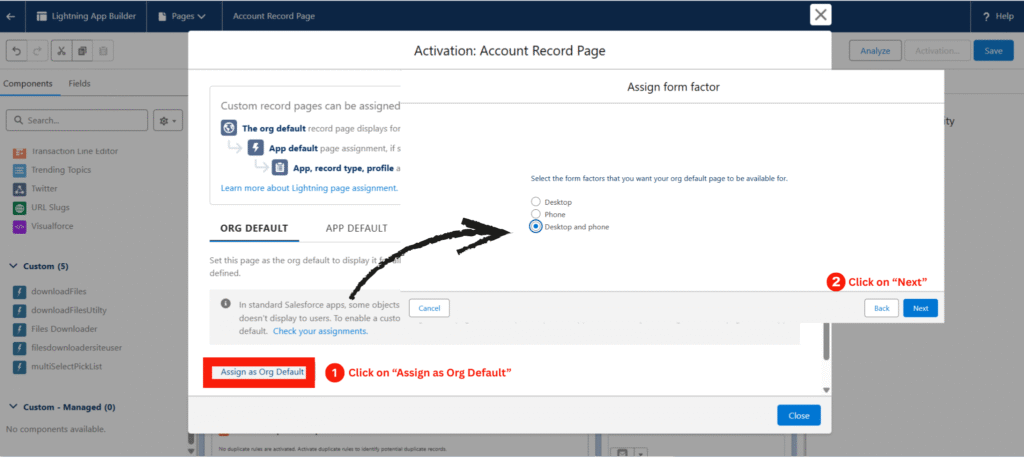
Task: Click the info icon in the notice
Action: pos(225,304)
